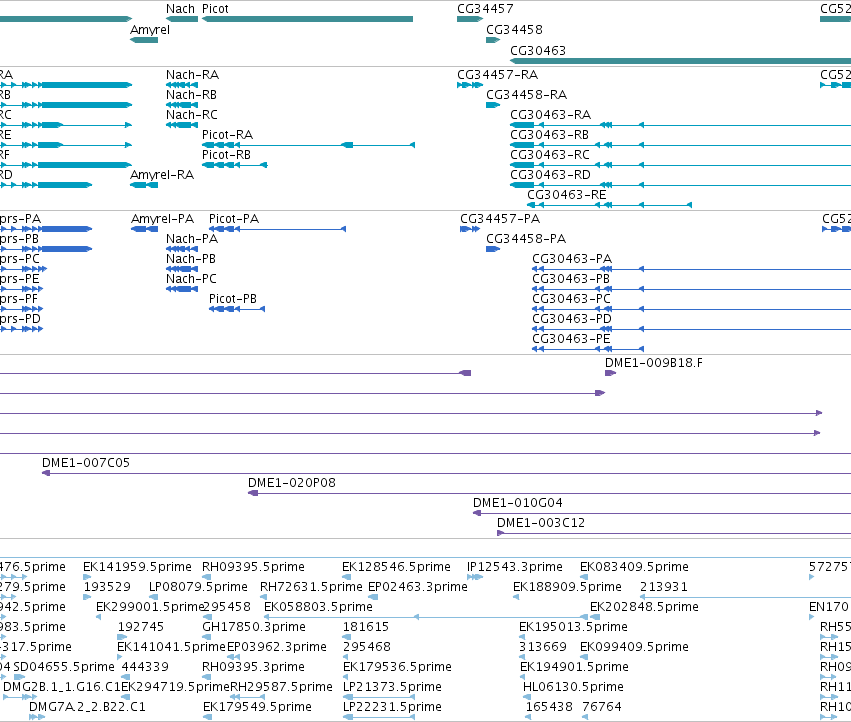Viewport: 851px width, 722px height.
Task: Select EST LP08079.5prime
Action: [x=198, y=587]
